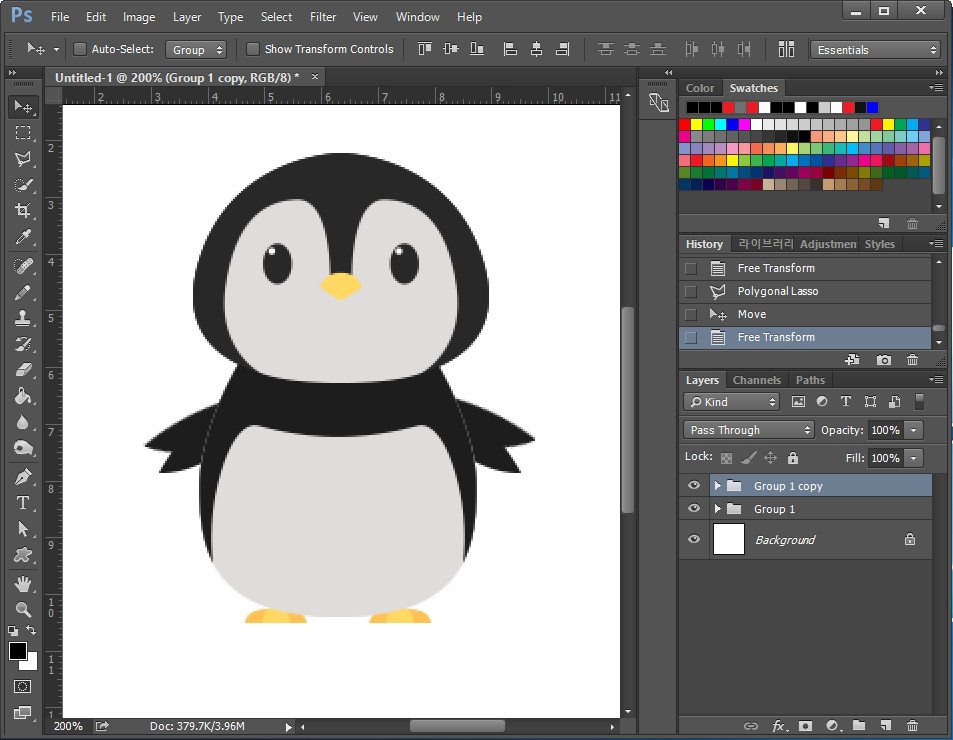Screen dimensions: 953x740
Task: Open Pass Through blend mode dropdown
Action: (x=748, y=430)
